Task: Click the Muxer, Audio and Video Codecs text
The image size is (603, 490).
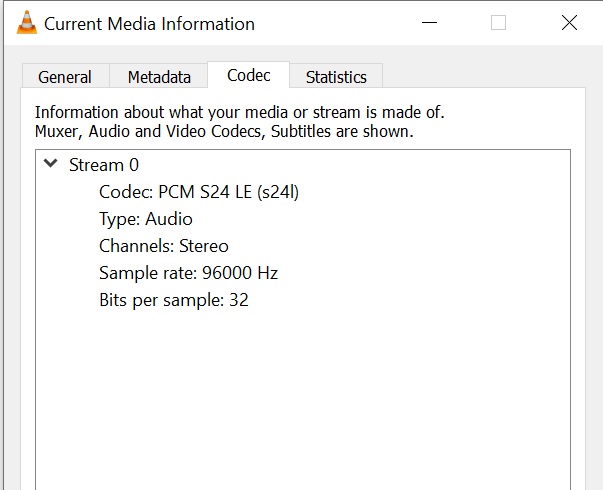Action: click(x=224, y=132)
